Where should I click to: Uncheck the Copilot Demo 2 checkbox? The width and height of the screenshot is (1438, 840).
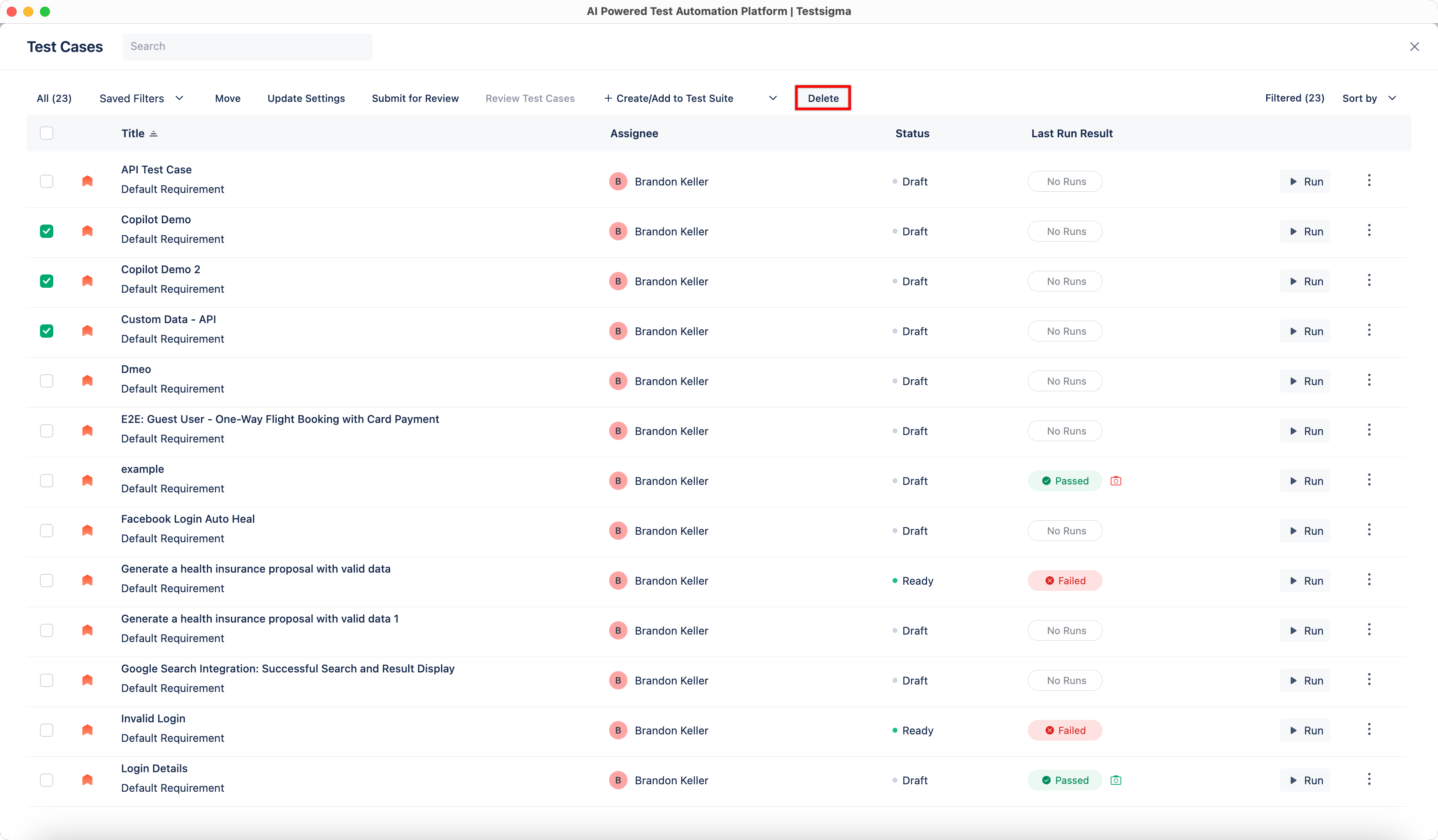(47, 281)
